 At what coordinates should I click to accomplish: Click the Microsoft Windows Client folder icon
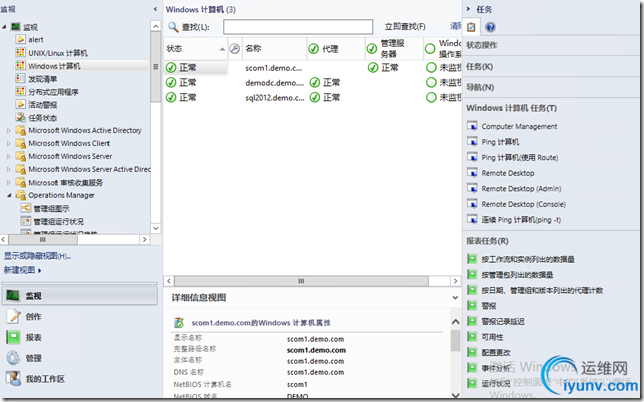20,143
